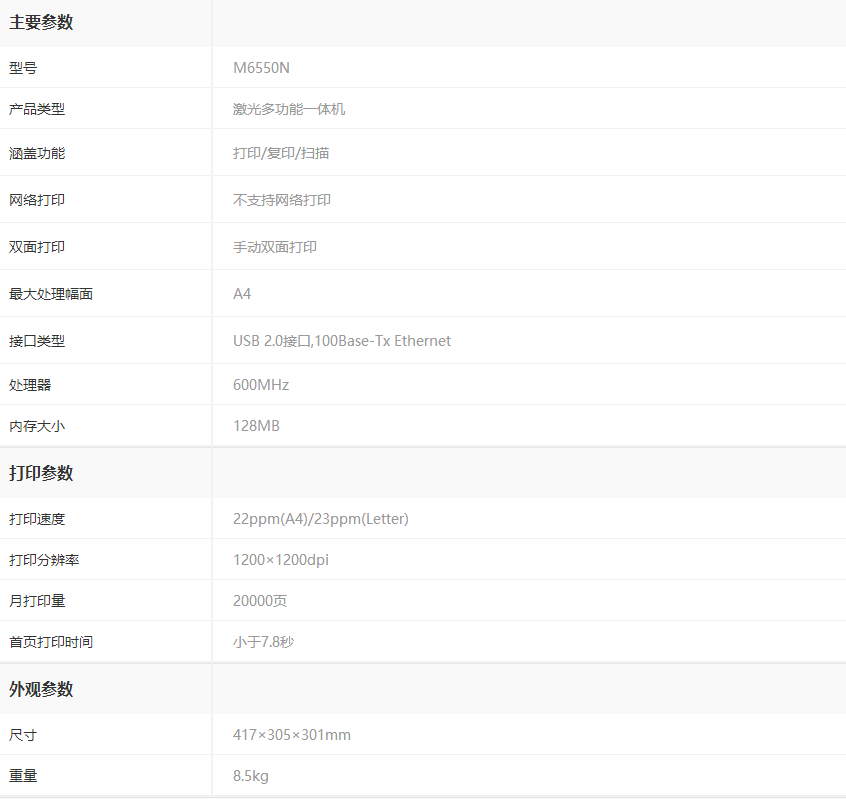The width and height of the screenshot is (846, 799).
Task: Click the M6550N model number value
Action: pyautogui.click(x=261, y=68)
